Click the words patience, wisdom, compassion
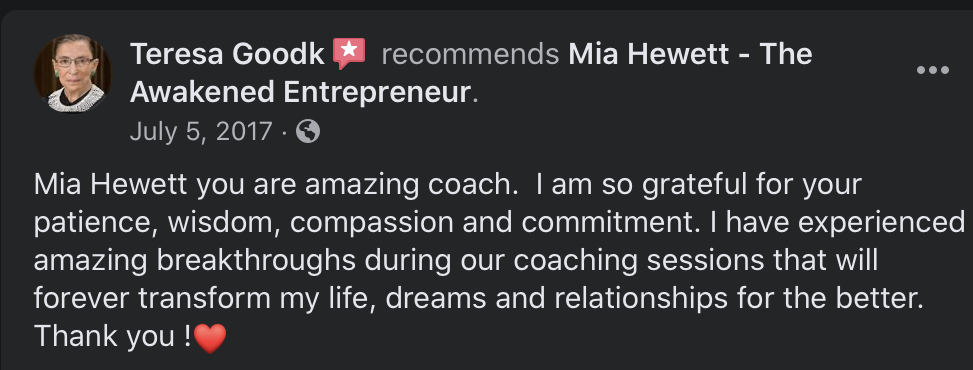973x370 pixels. (236, 223)
